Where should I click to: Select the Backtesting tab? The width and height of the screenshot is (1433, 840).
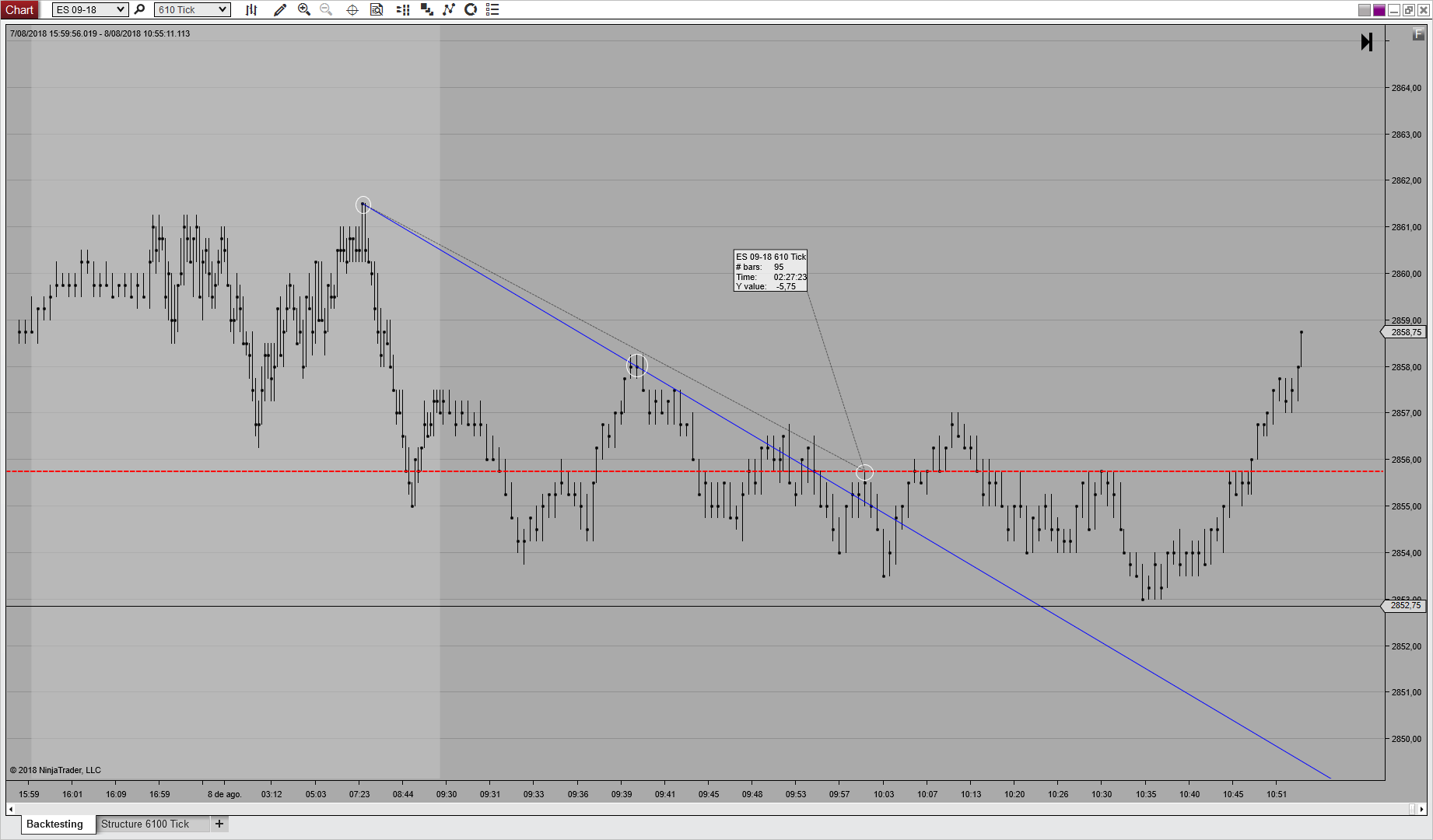tap(54, 824)
